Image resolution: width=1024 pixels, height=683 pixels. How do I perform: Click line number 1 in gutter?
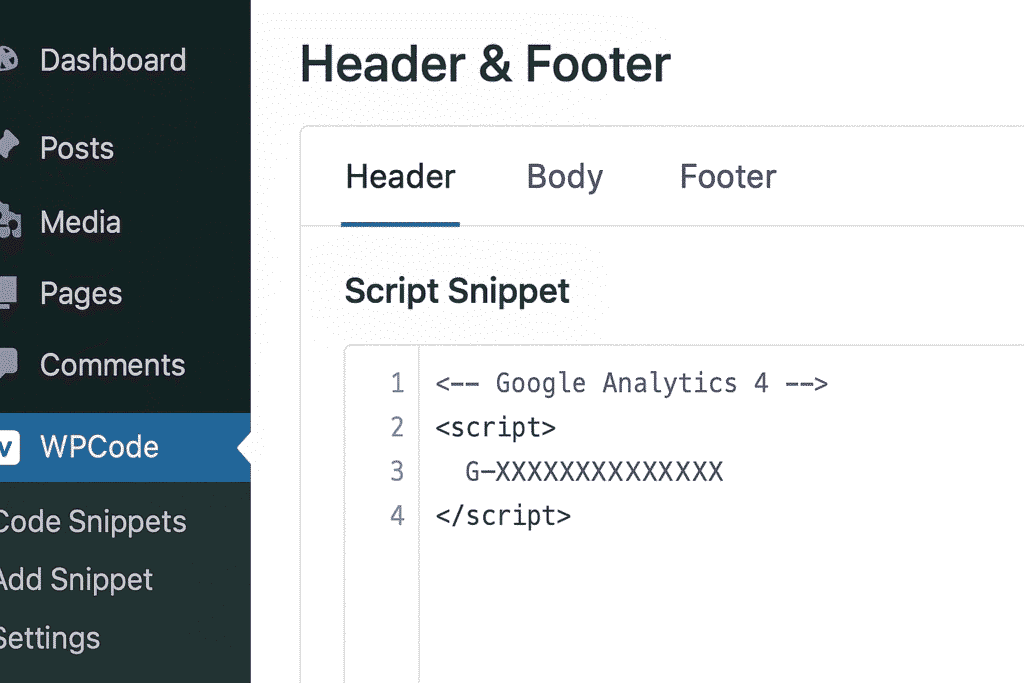(397, 383)
